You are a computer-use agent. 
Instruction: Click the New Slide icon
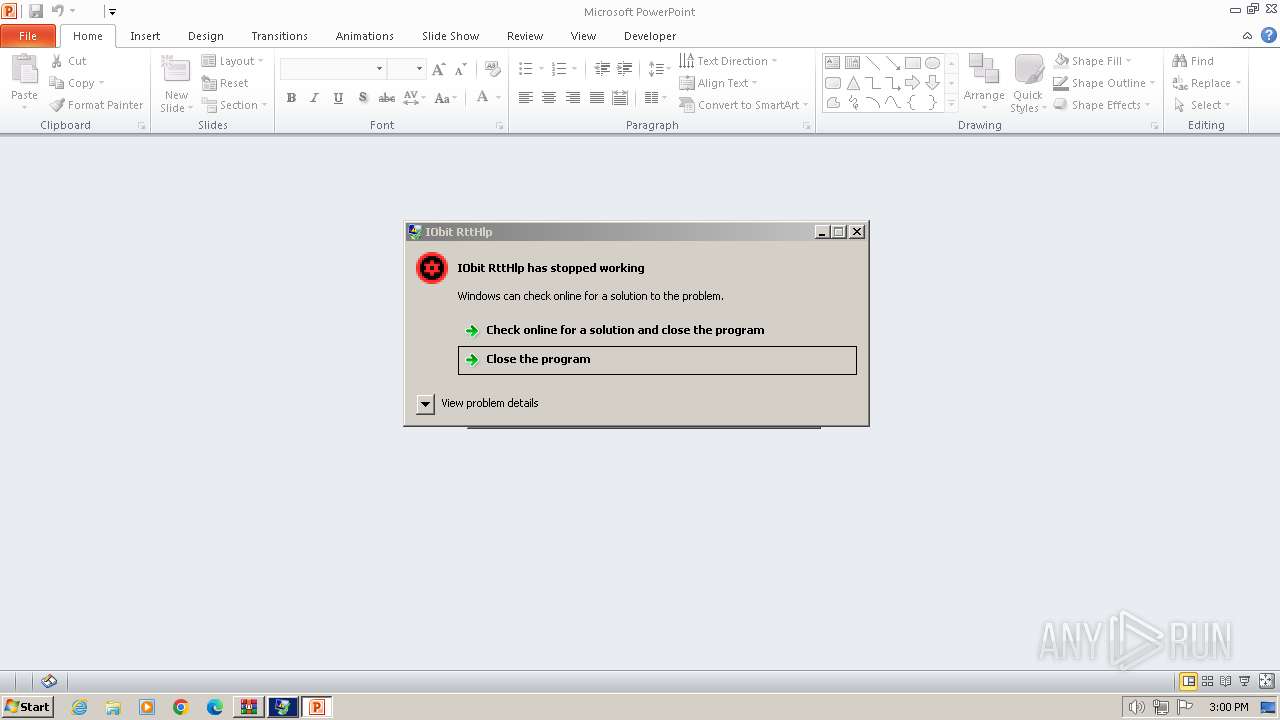(x=176, y=70)
